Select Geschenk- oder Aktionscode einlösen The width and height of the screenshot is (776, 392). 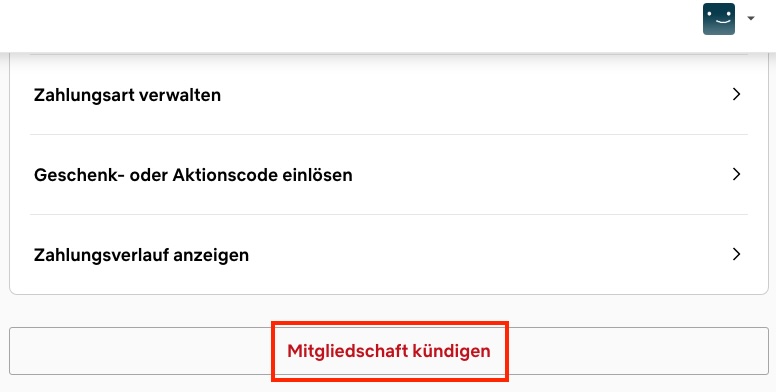click(388, 174)
